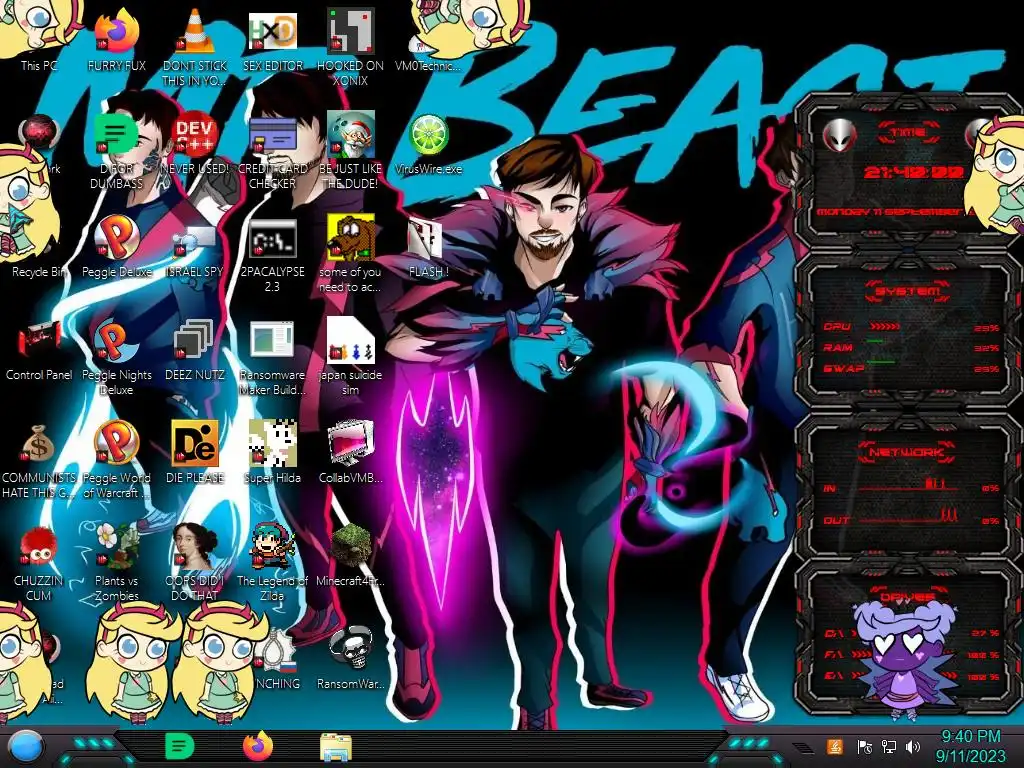Viewport: 1024px width, 768px height.
Task: Click the NETWORK widget header
Action: pyautogui.click(x=908, y=452)
